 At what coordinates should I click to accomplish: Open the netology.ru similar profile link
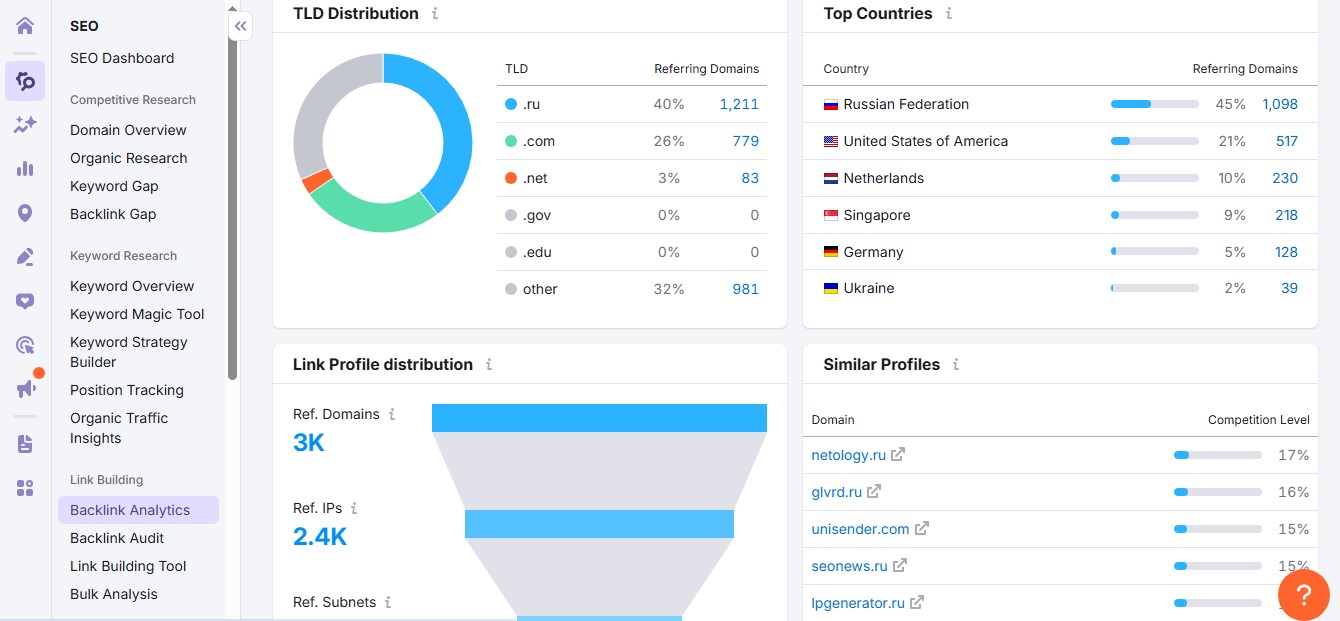849,454
